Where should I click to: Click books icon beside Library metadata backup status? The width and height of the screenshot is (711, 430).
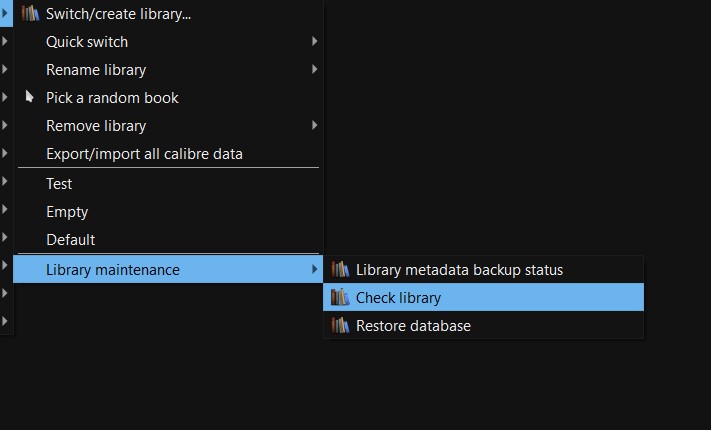coord(341,270)
